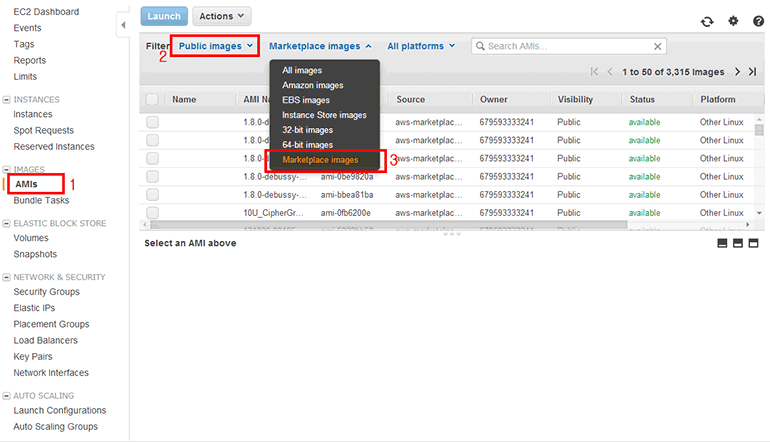Open help with the question mark icon

pos(756,21)
